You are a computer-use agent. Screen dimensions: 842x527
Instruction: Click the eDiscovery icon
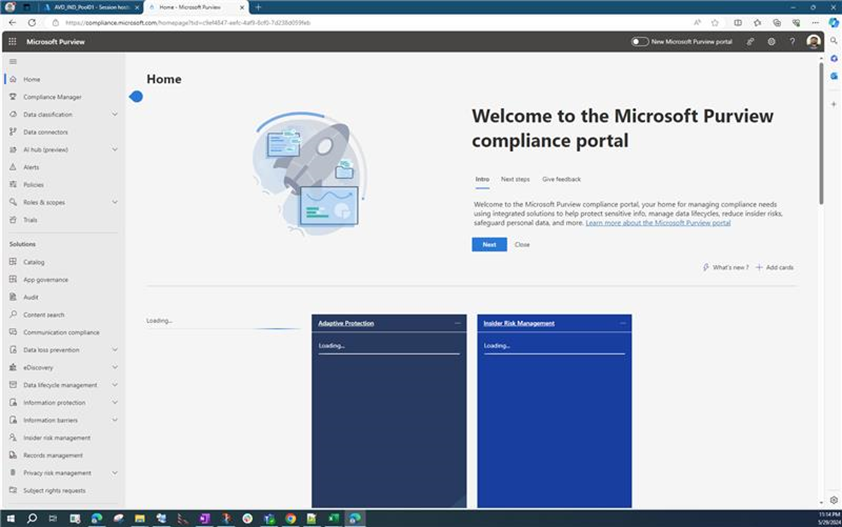[x=13, y=367]
